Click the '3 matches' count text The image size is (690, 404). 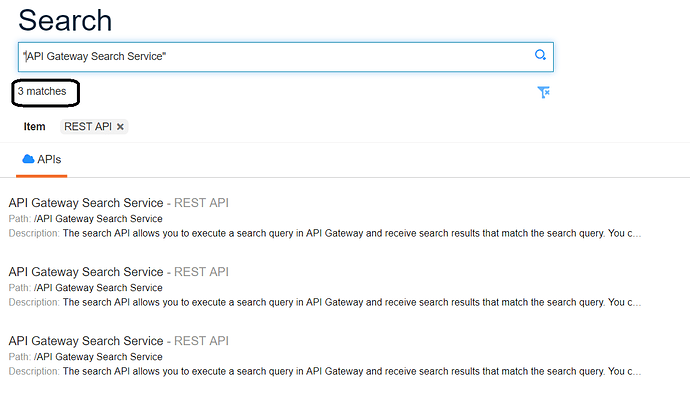click(42, 92)
